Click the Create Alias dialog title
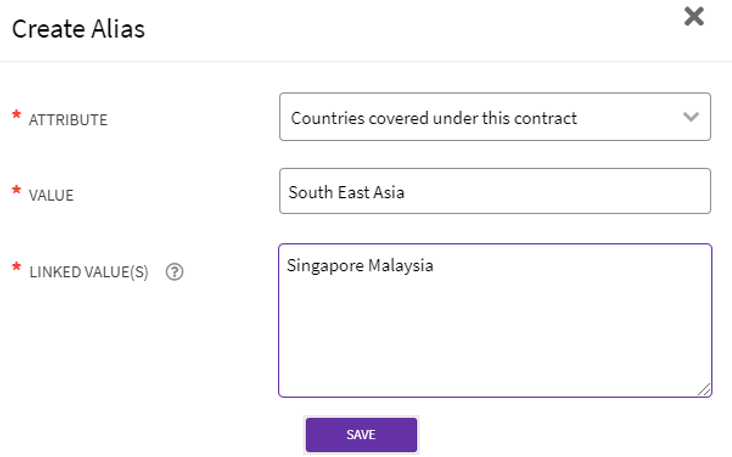Viewport: 732px width, 457px height. point(78,29)
